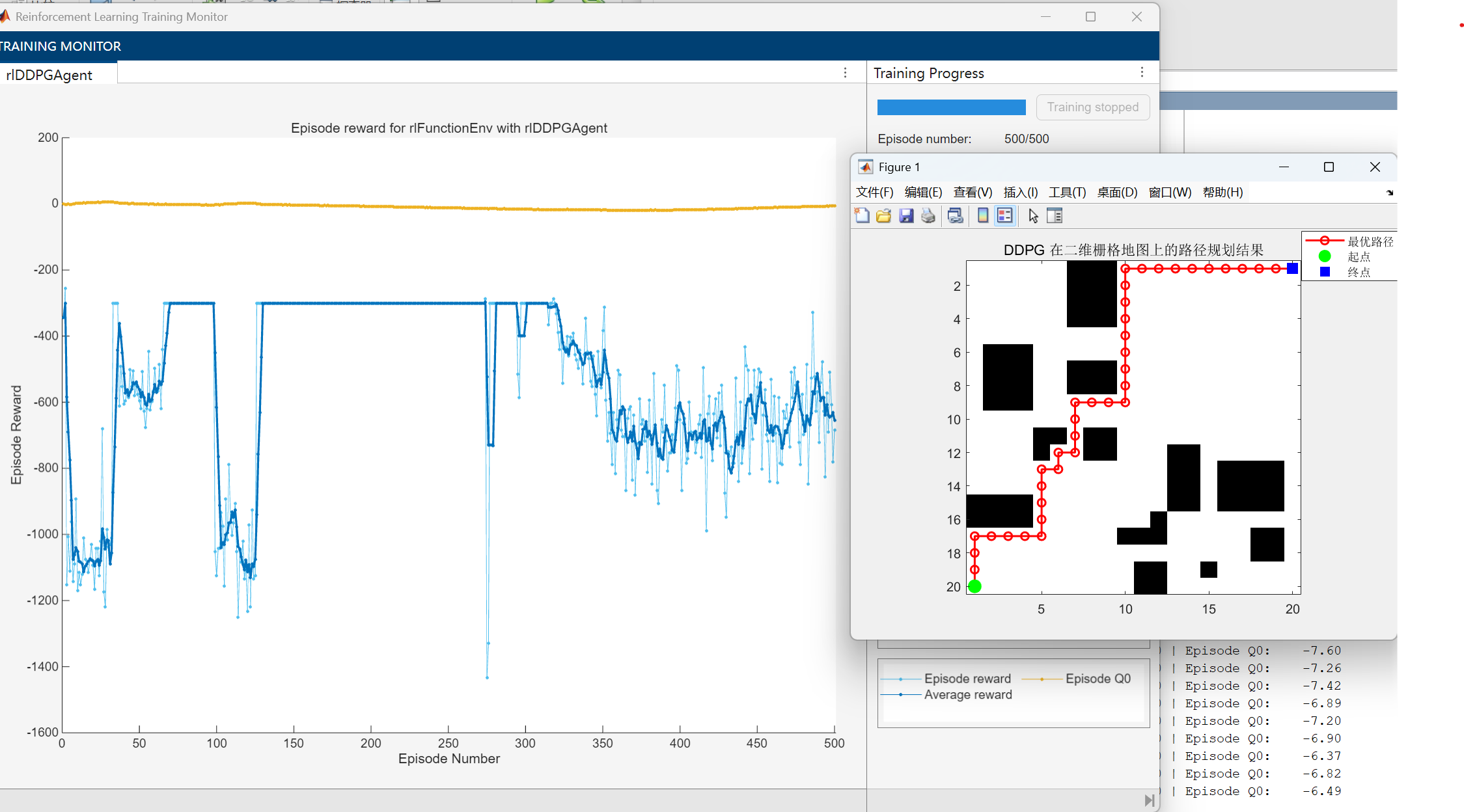Viewport: 1464px width, 812px height.
Task: Click the Open File folder icon
Action: pos(883,216)
